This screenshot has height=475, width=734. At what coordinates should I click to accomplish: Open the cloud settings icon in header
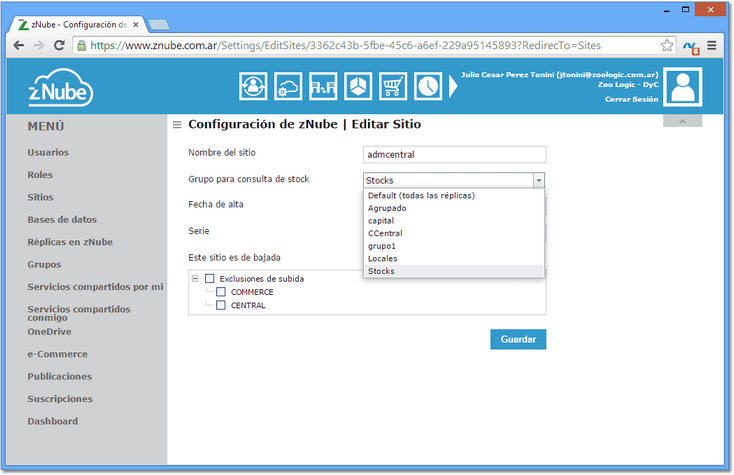click(288, 86)
